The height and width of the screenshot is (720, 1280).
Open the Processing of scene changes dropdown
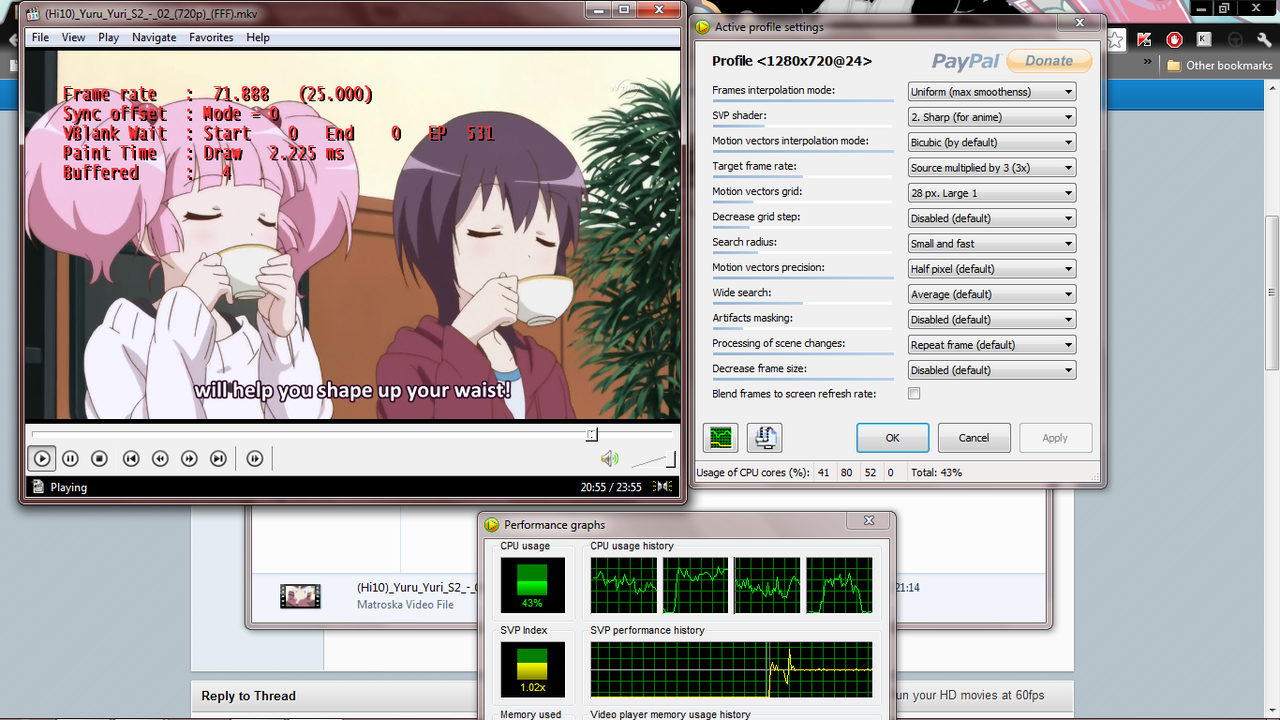992,345
